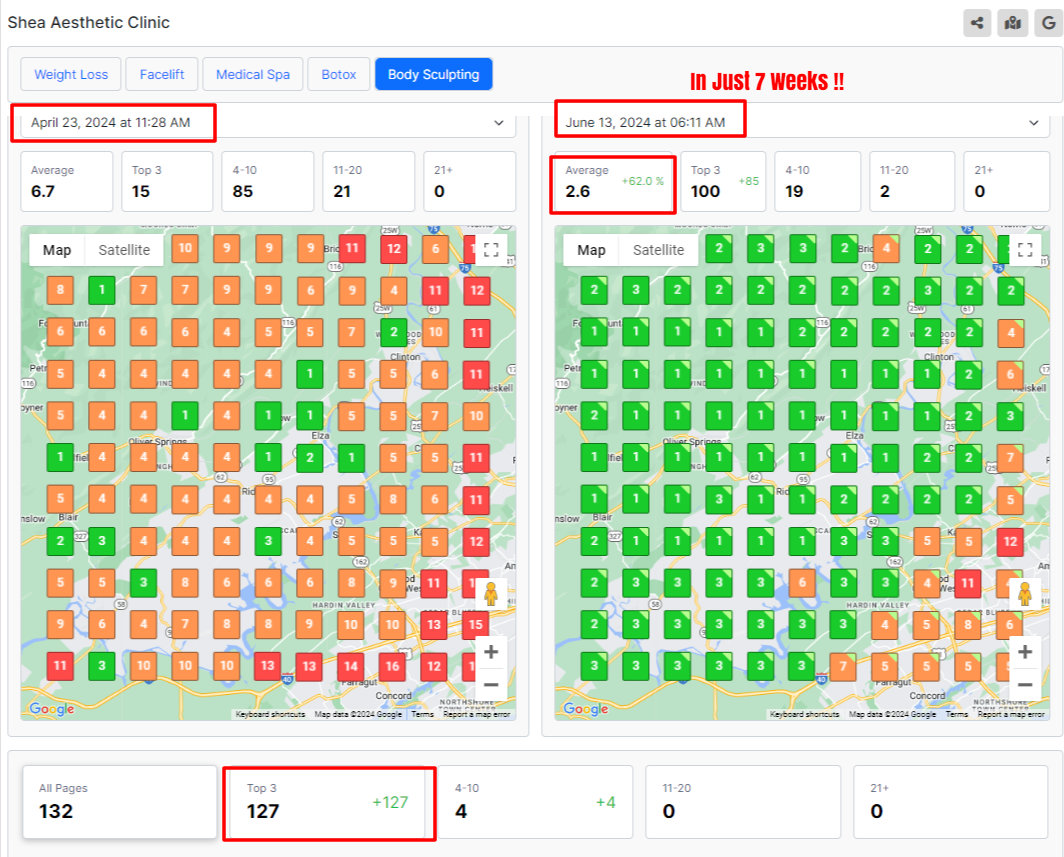This screenshot has height=857, width=1064.
Task: Zoom in on left map
Action: (491, 652)
